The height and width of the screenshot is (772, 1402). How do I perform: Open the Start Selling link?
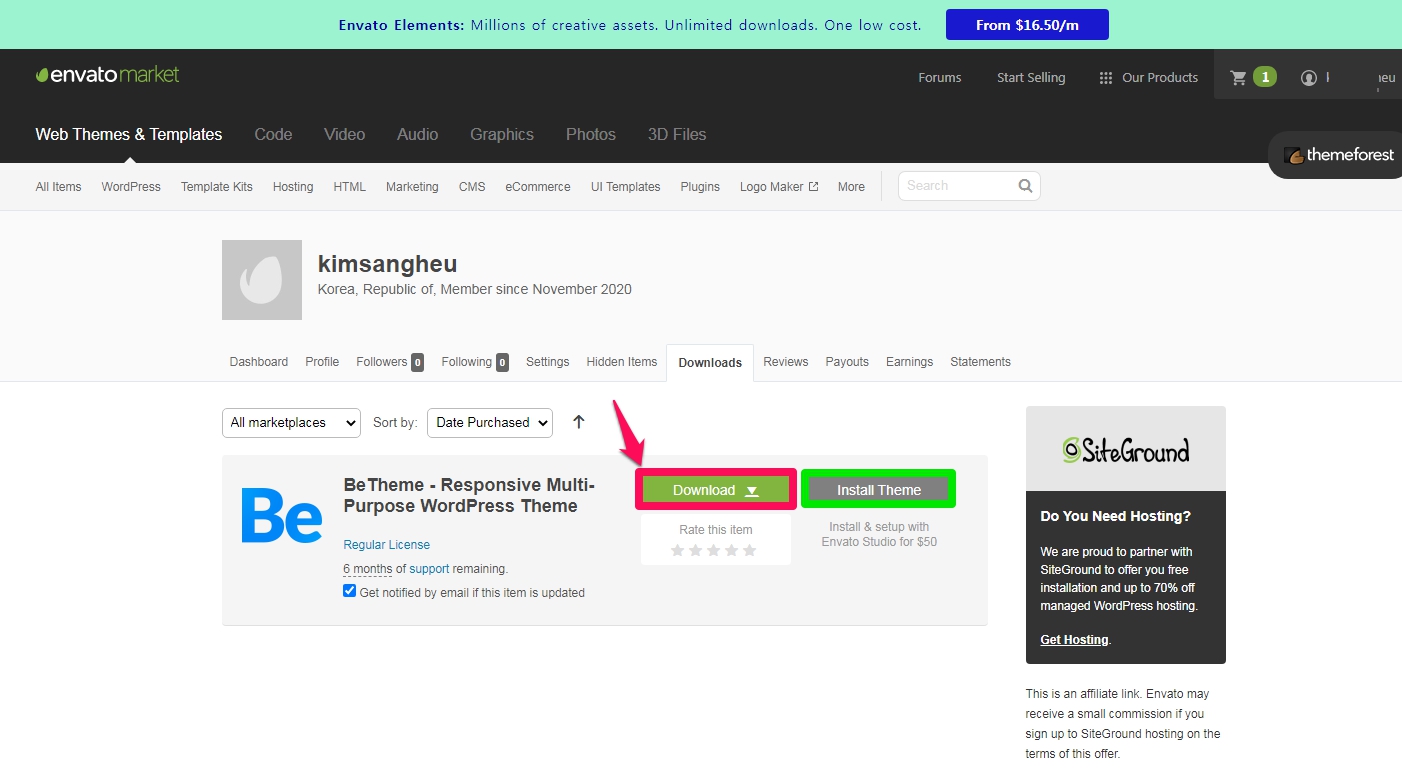1031,78
